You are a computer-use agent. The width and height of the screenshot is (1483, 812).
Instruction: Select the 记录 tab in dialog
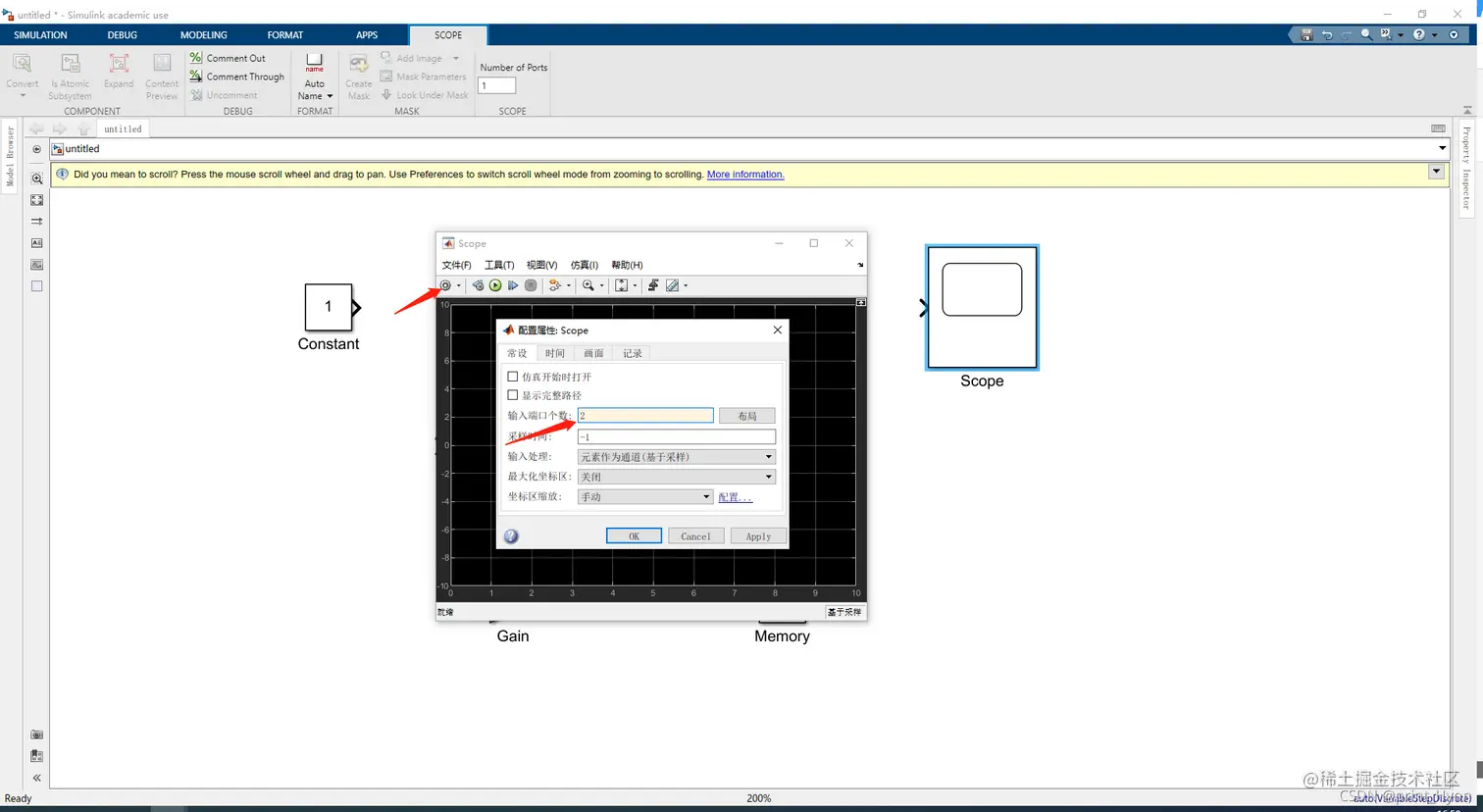pyautogui.click(x=633, y=353)
